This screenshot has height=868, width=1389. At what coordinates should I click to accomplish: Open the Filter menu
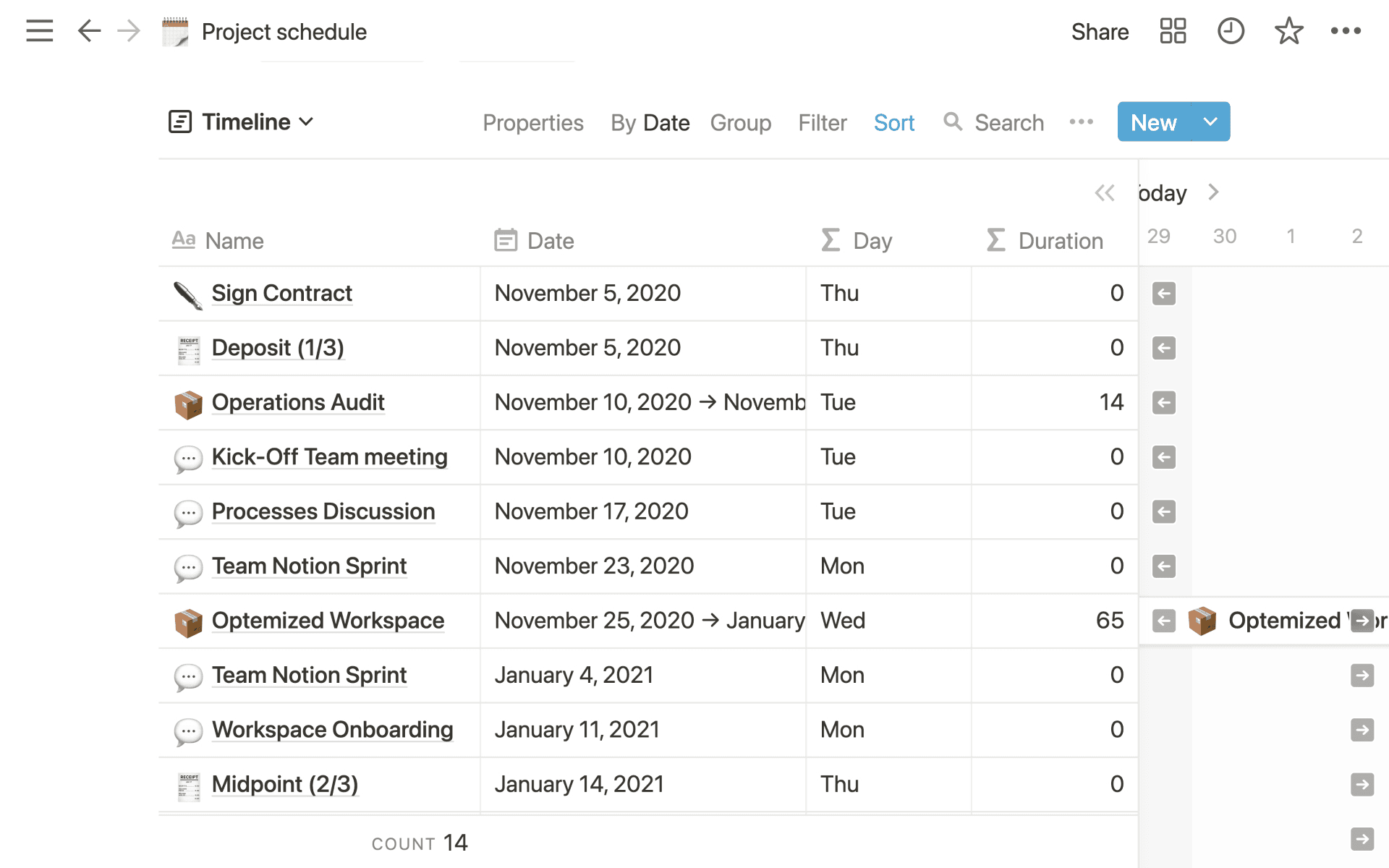coord(822,122)
